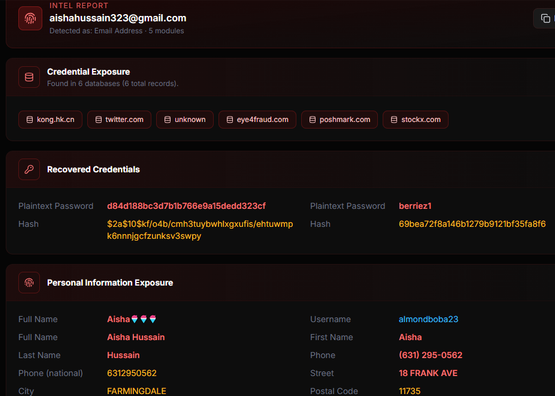
Task: Click 'Found in 6 databases (6 total records).'
Action: pyautogui.click(x=113, y=84)
